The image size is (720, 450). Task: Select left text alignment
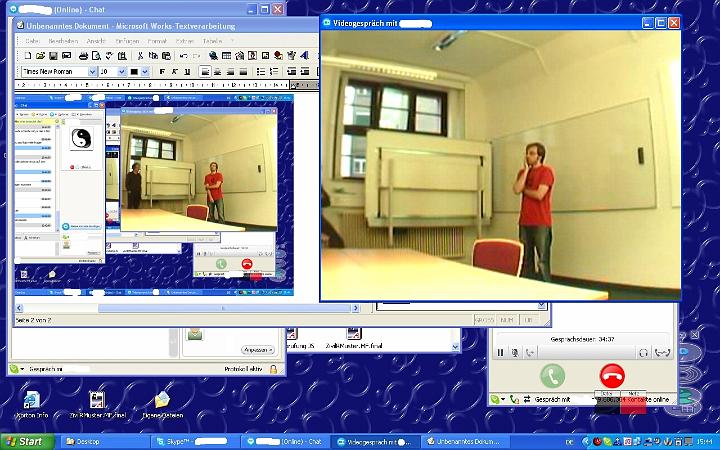[x=205, y=72]
